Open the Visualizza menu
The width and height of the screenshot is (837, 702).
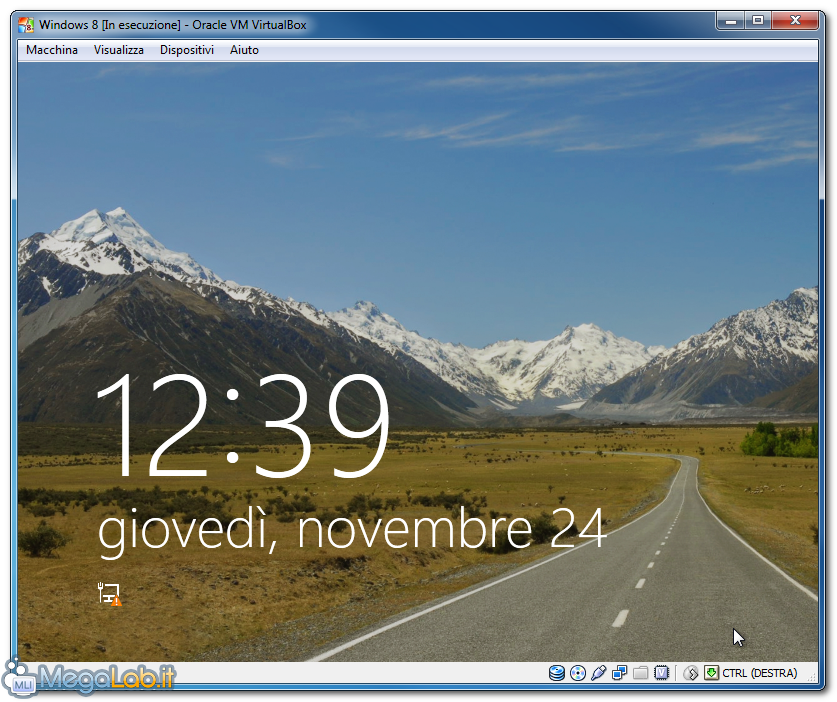119,50
